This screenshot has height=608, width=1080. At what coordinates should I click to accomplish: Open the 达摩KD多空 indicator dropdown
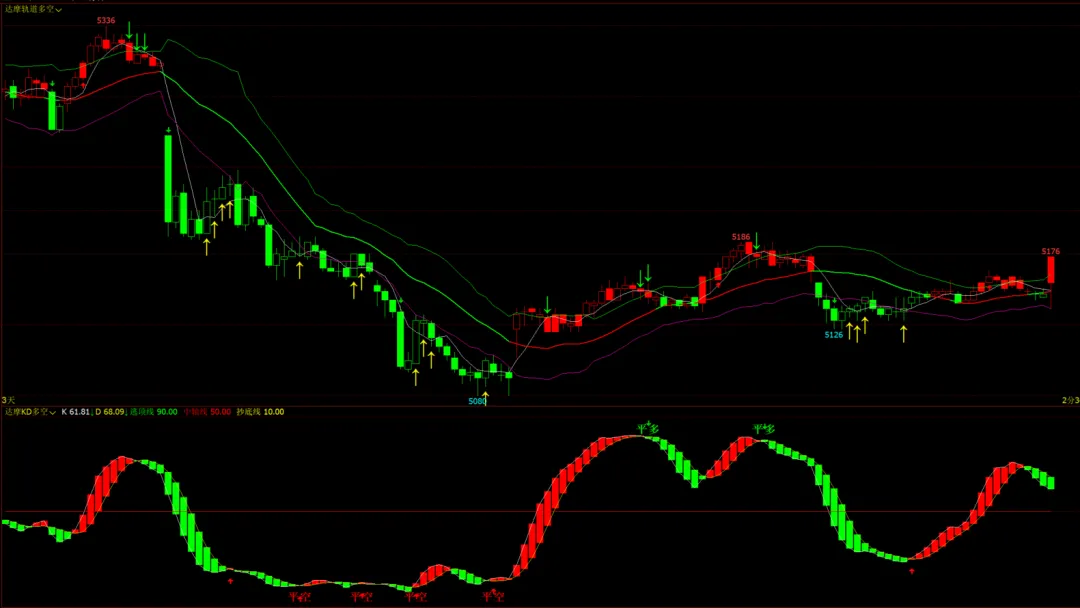(30, 412)
